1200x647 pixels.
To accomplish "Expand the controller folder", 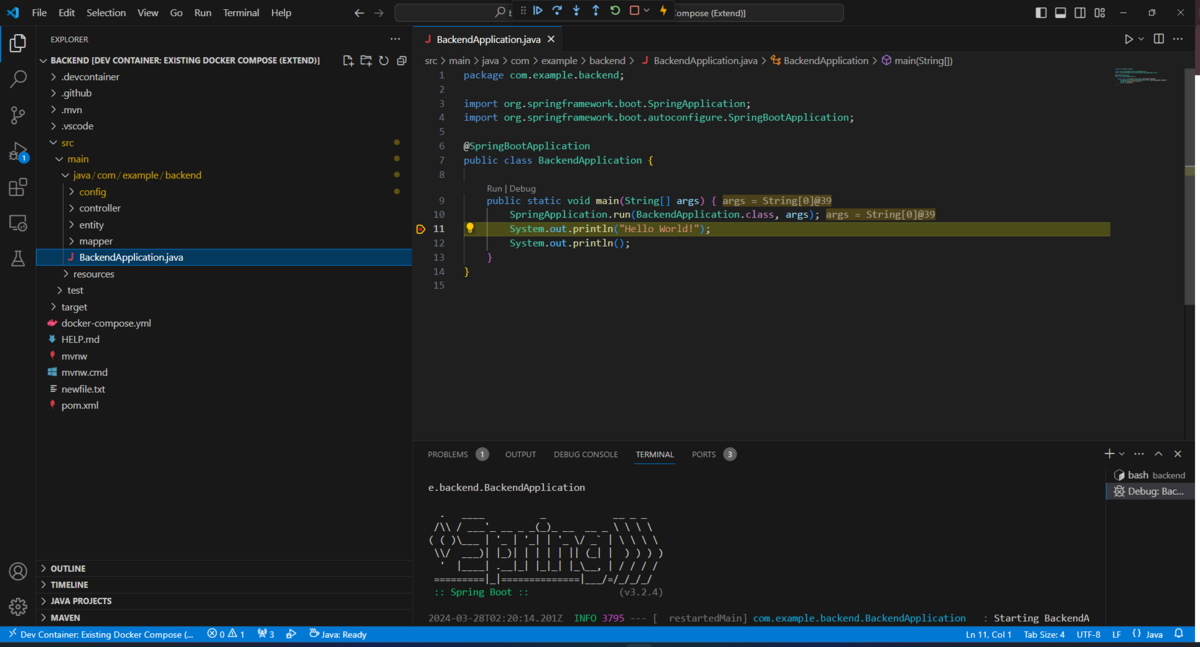I will (x=100, y=208).
